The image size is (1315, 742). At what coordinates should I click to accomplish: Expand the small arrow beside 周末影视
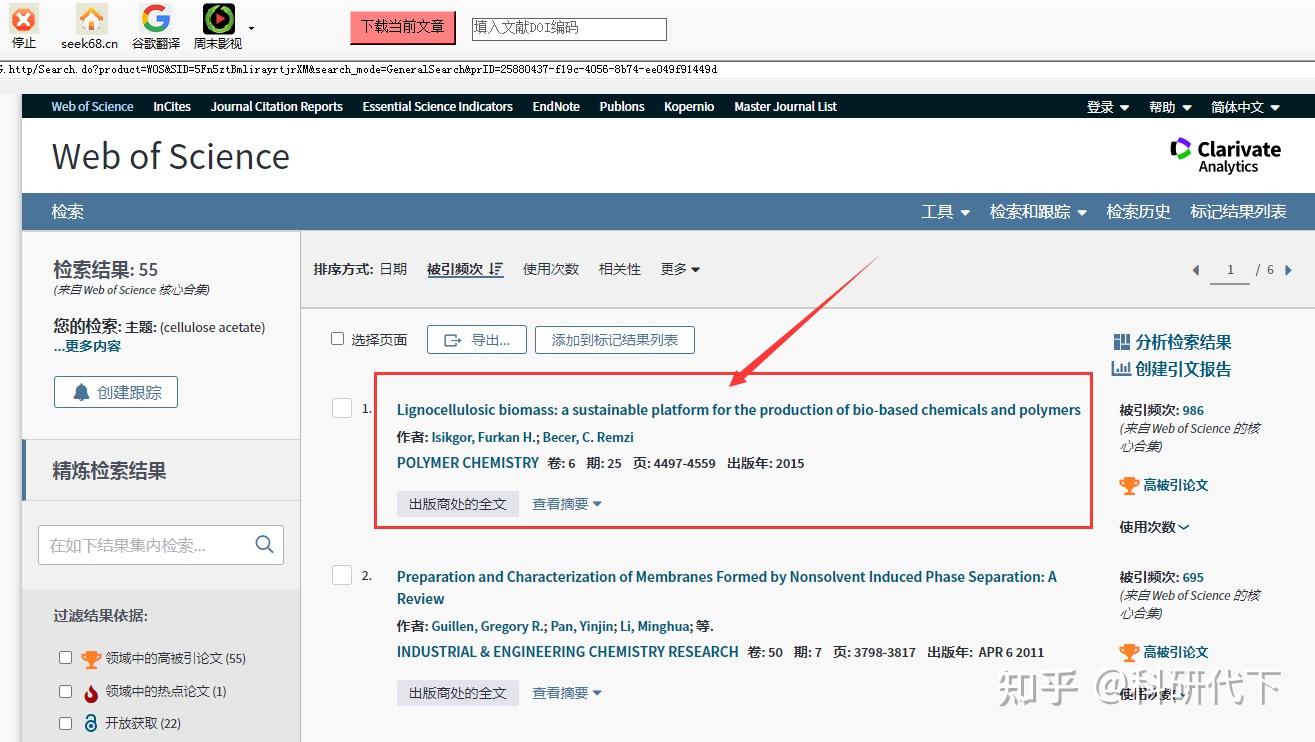tap(251, 28)
